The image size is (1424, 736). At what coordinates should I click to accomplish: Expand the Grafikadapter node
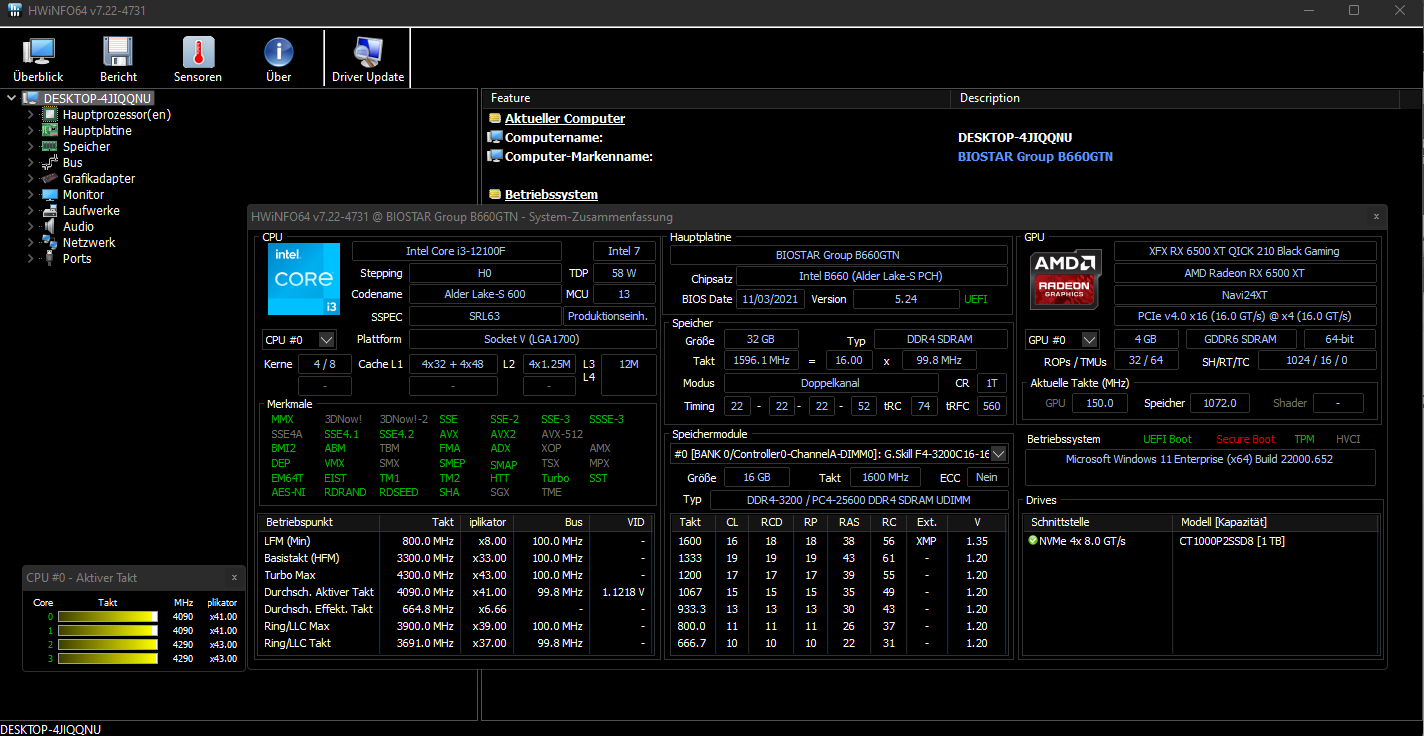31,179
